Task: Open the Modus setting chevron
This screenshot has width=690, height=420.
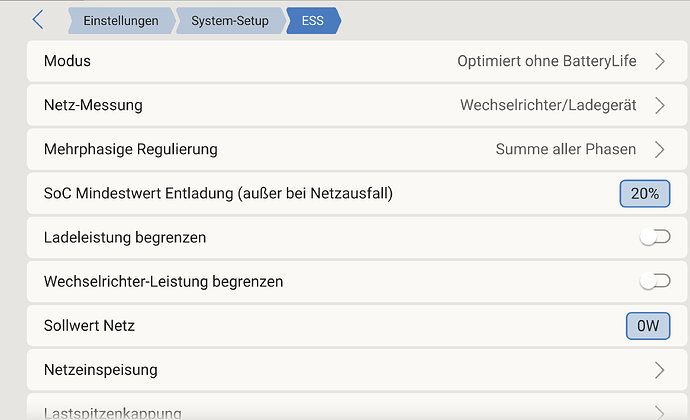Action: tap(659, 61)
